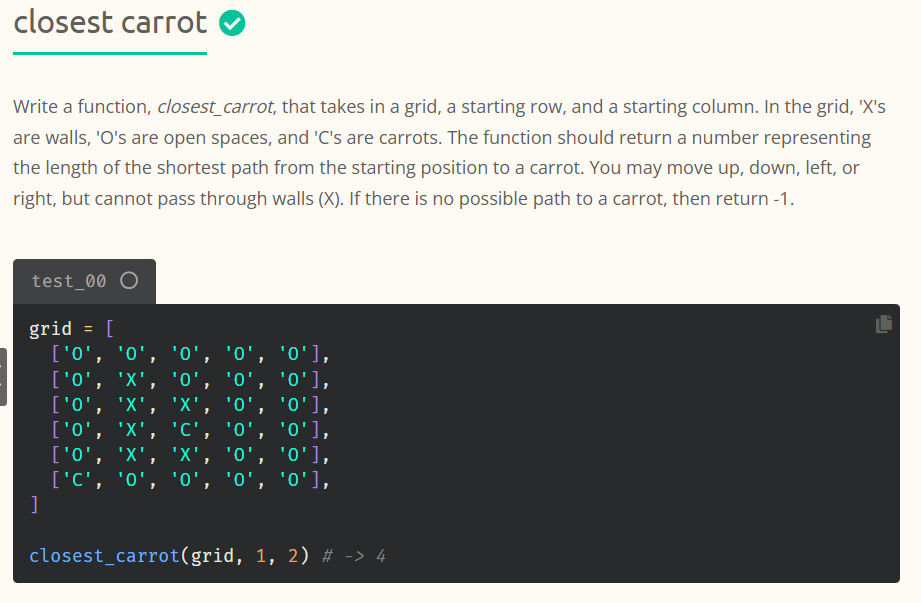The image size is (921, 603).
Task: Click the equals sign after grid
Action: (87, 328)
